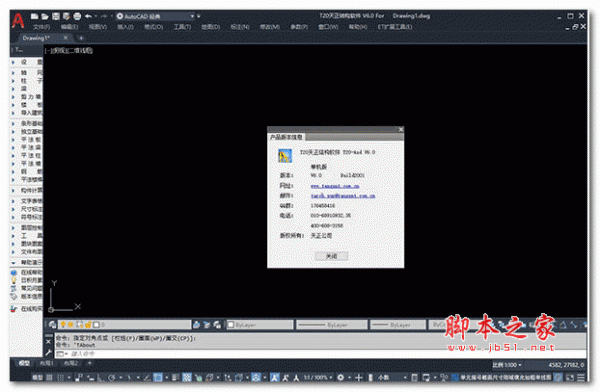600x392 pixels.
Task: Toggle layer lock padlock icon
Action: pyautogui.click(x=88, y=325)
